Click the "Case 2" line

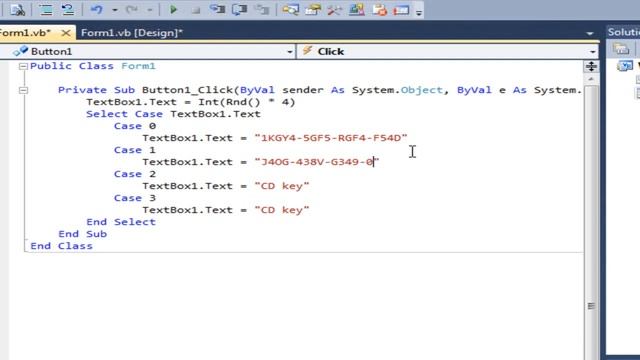[x=135, y=174]
